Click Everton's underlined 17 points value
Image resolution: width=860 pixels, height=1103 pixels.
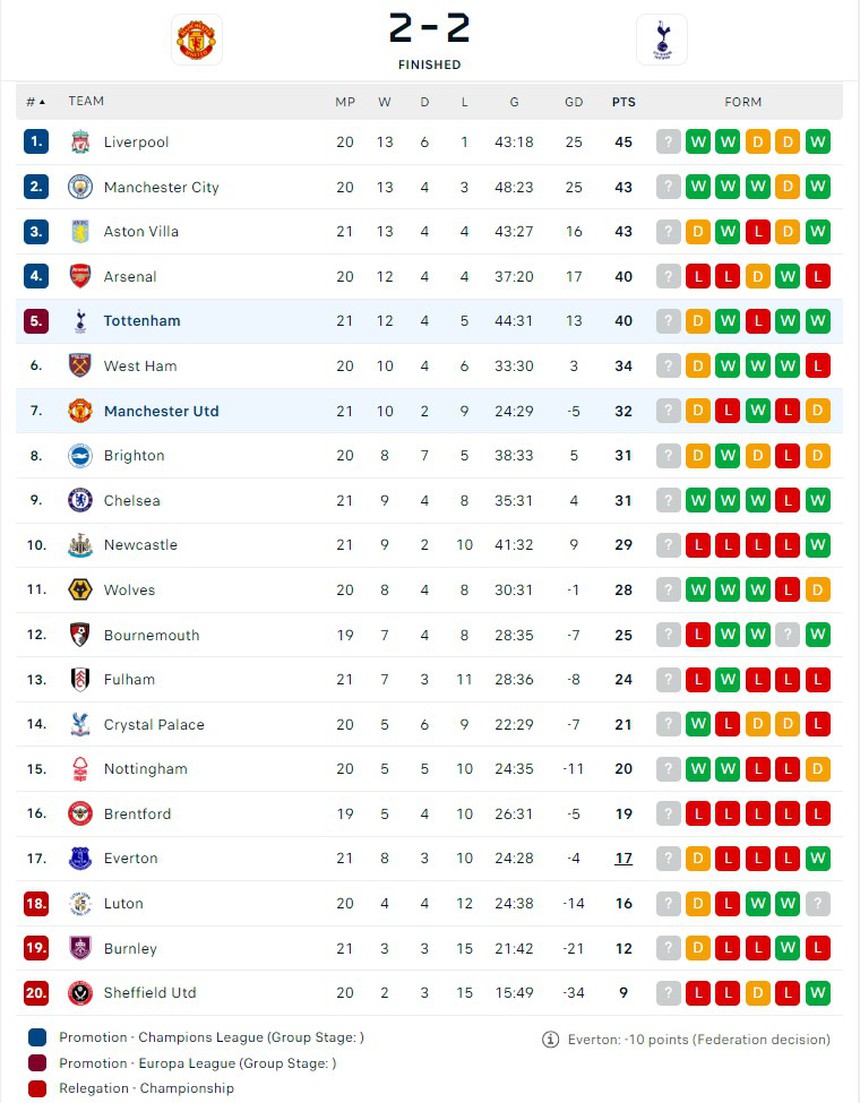pos(623,858)
